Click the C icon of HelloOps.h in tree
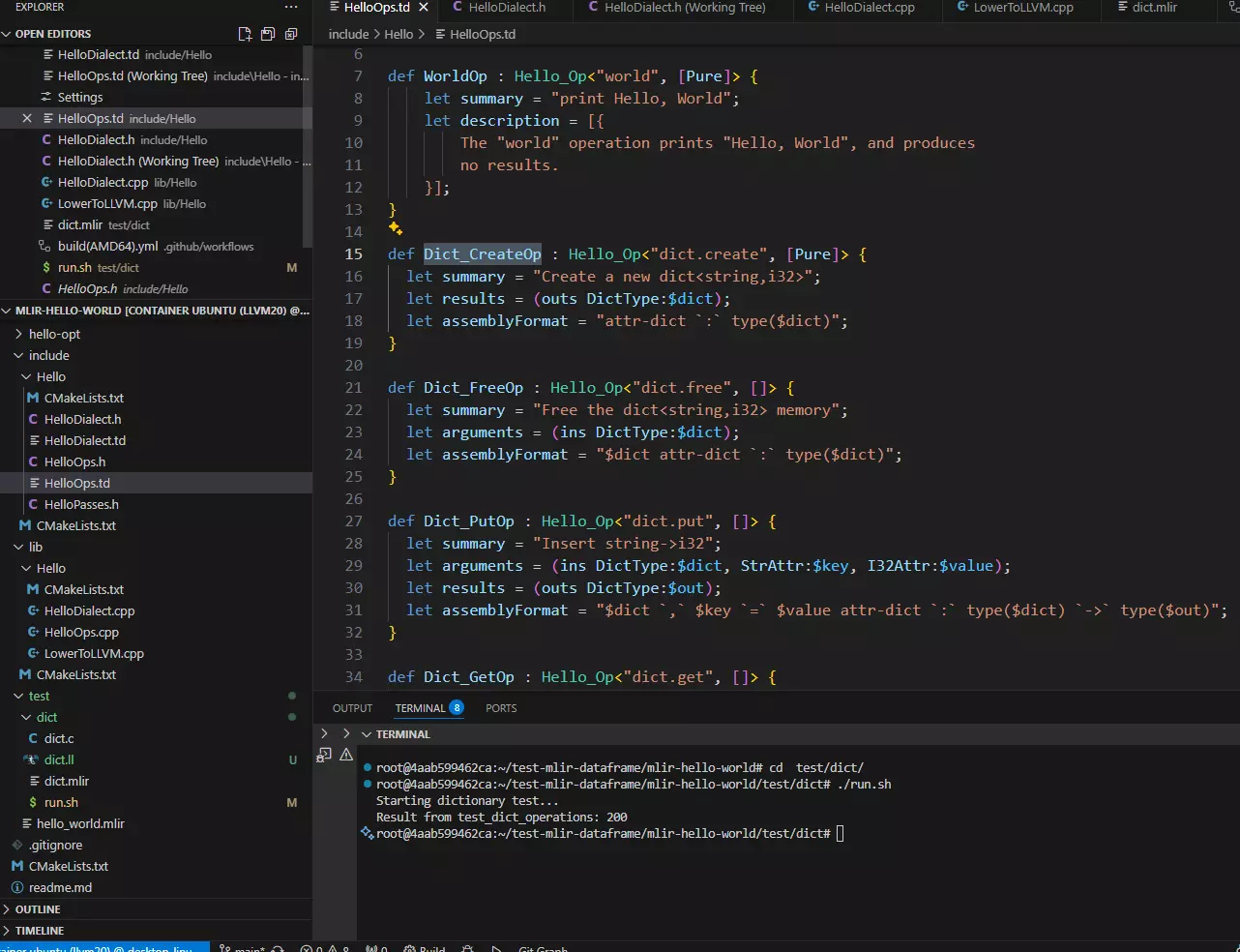 coord(33,461)
